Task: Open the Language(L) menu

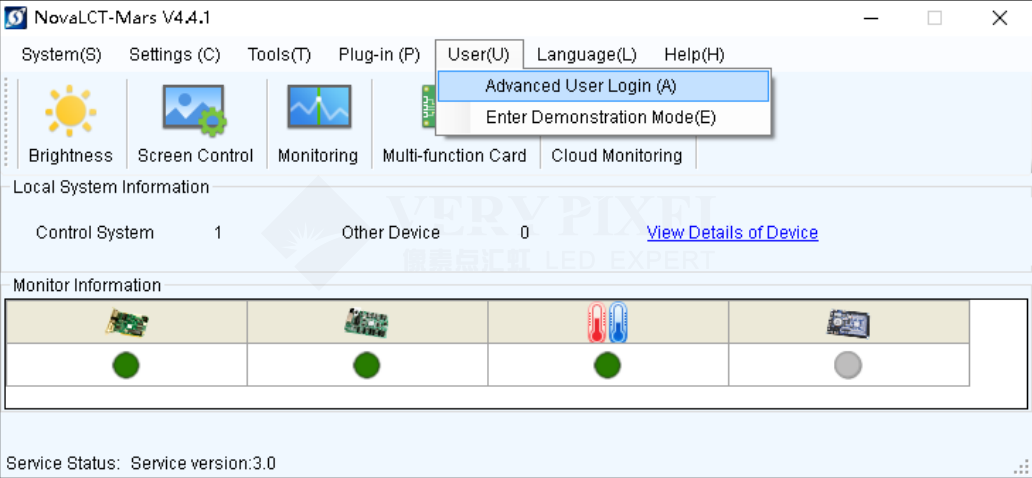Action: 586,55
